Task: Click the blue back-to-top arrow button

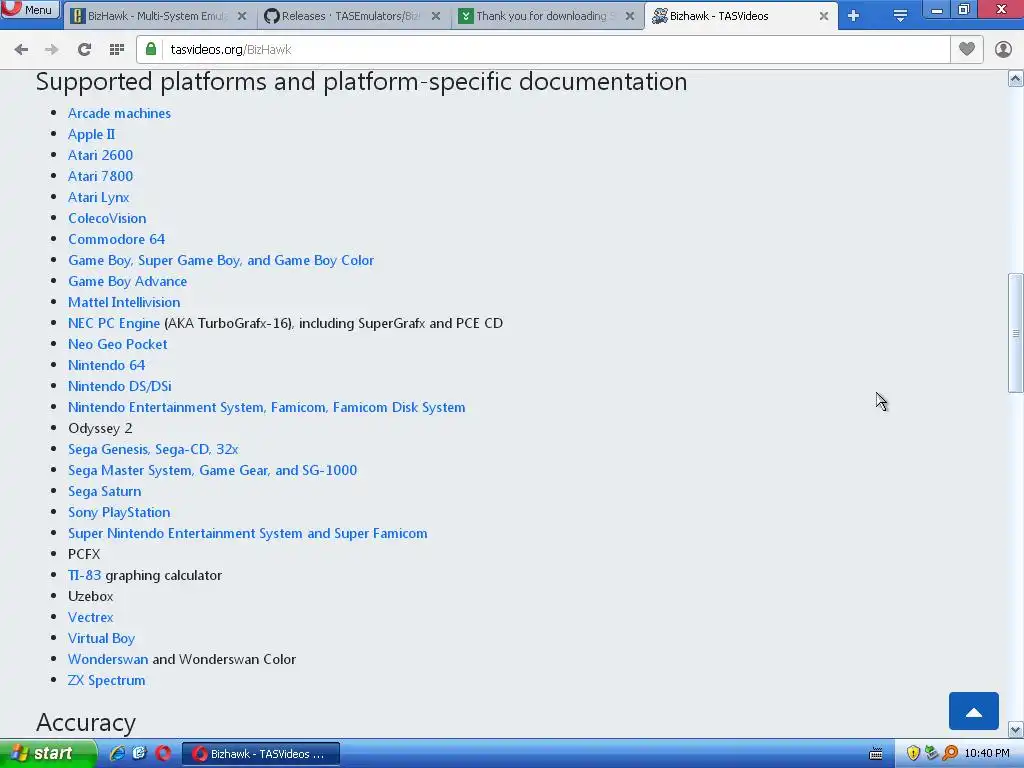Action: coord(974,711)
